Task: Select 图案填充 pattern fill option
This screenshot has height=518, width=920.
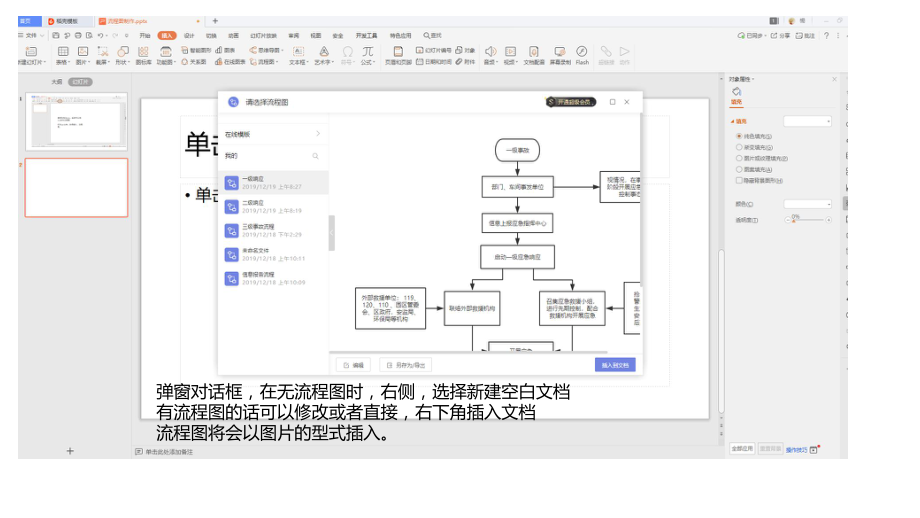Action: [x=755, y=170]
